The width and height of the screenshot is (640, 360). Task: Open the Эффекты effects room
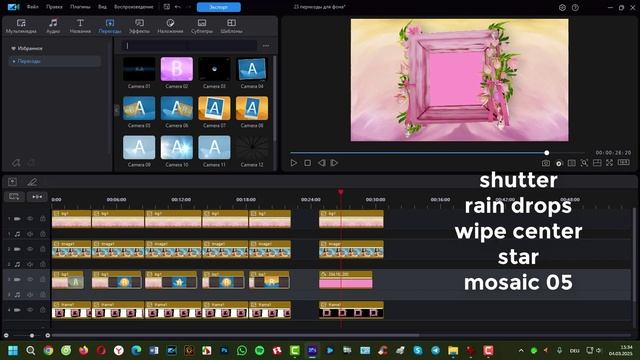139,26
